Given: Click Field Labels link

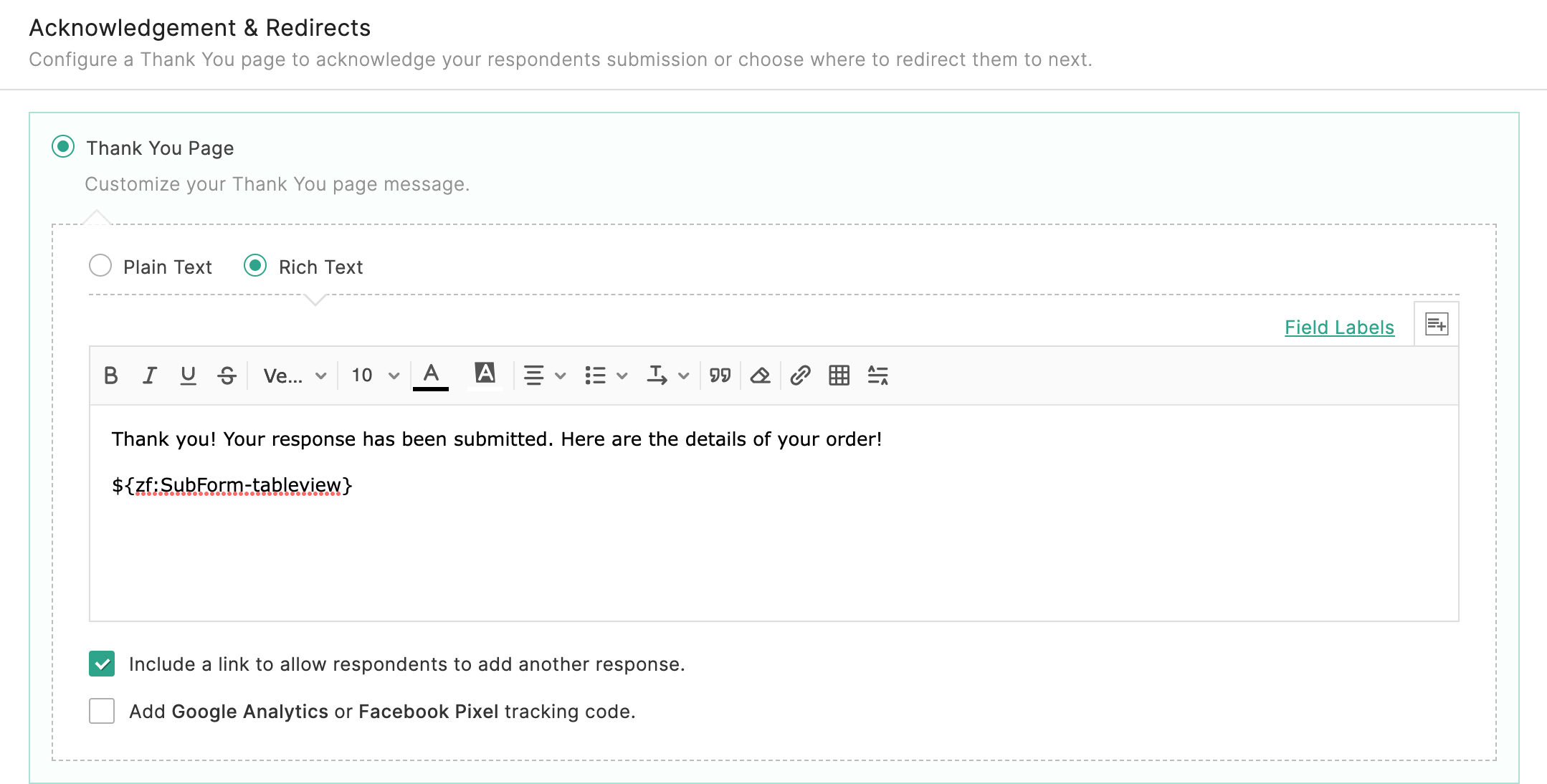Looking at the screenshot, I should tap(1341, 325).
